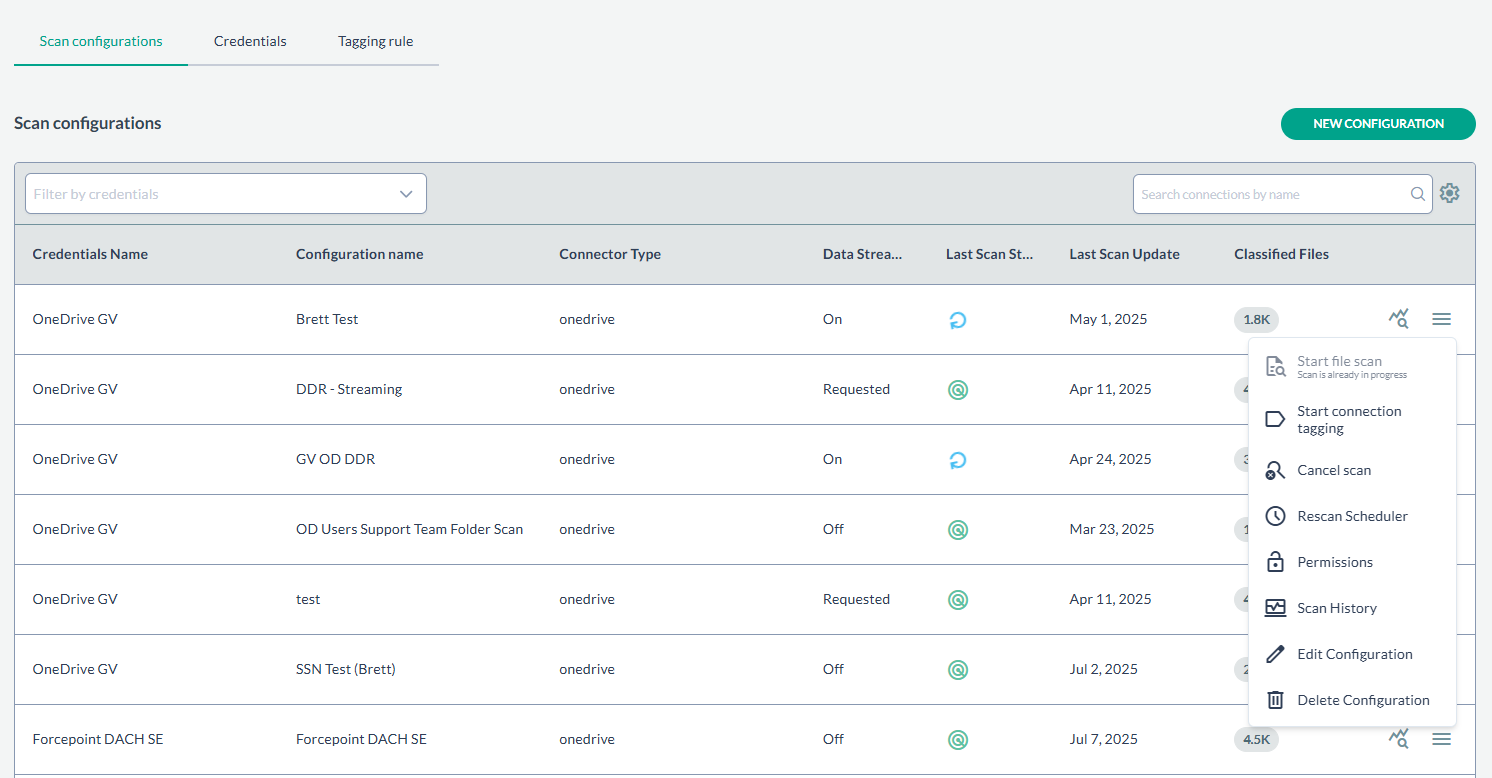Open hamburger menu for Forcepoint DACH SE
Image resolution: width=1492 pixels, height=778 pixels.
point(1441,739)
